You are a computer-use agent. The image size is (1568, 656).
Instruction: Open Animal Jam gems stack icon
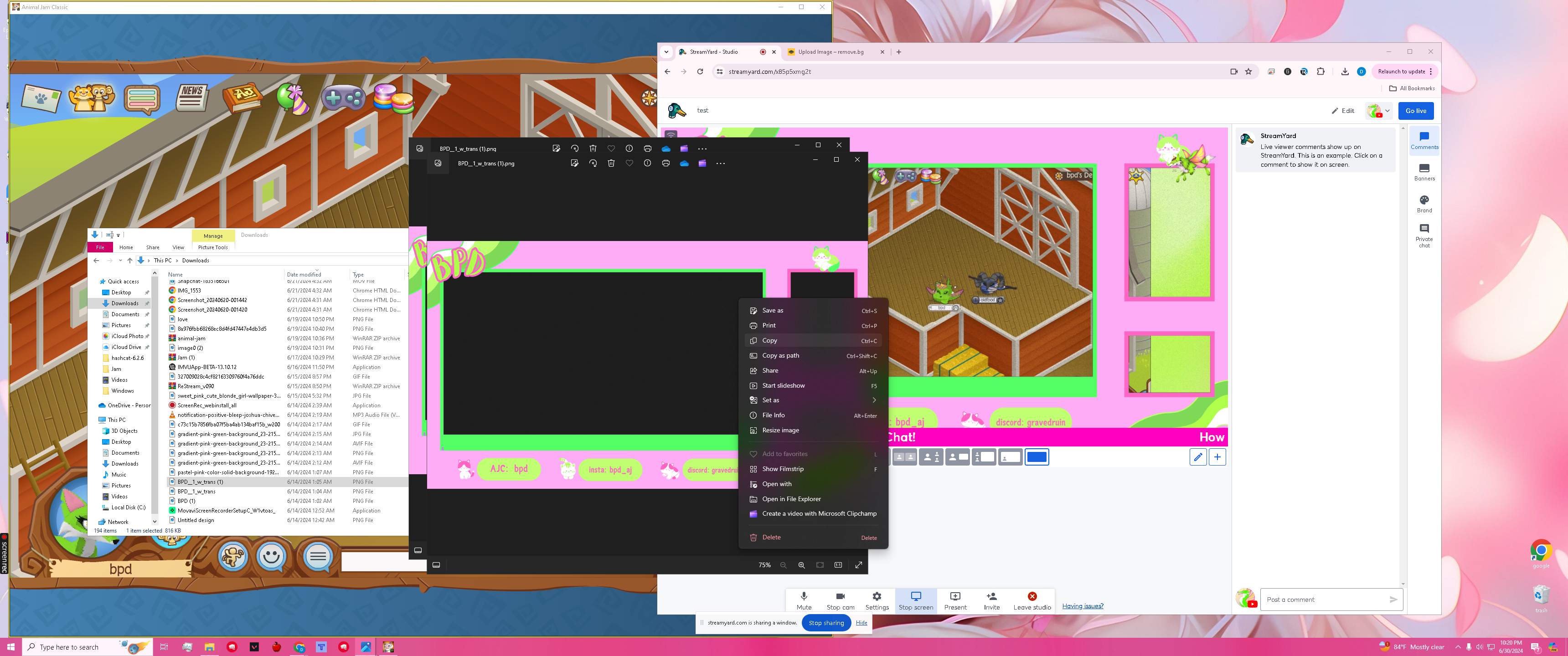(x=393, y=98)
